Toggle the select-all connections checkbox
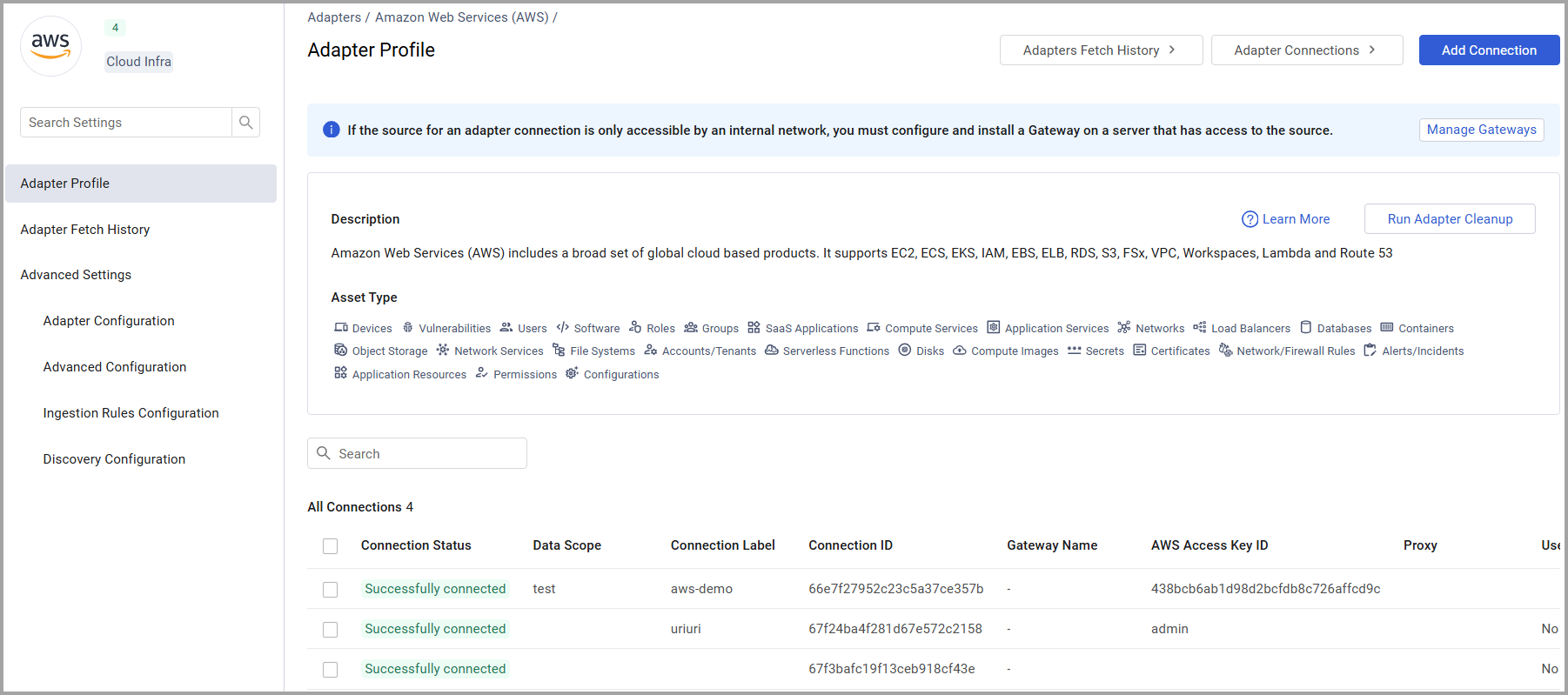This screenshot has width=1568, height=695. pos(331,546)
